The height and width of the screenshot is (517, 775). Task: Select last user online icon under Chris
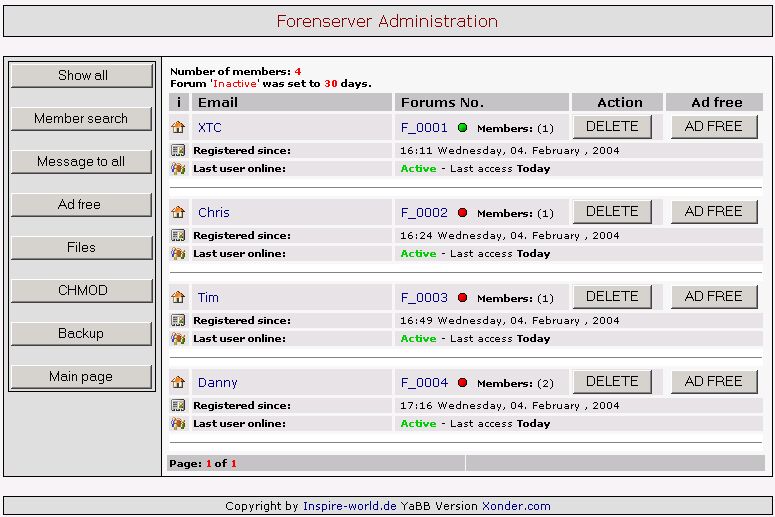178,254
